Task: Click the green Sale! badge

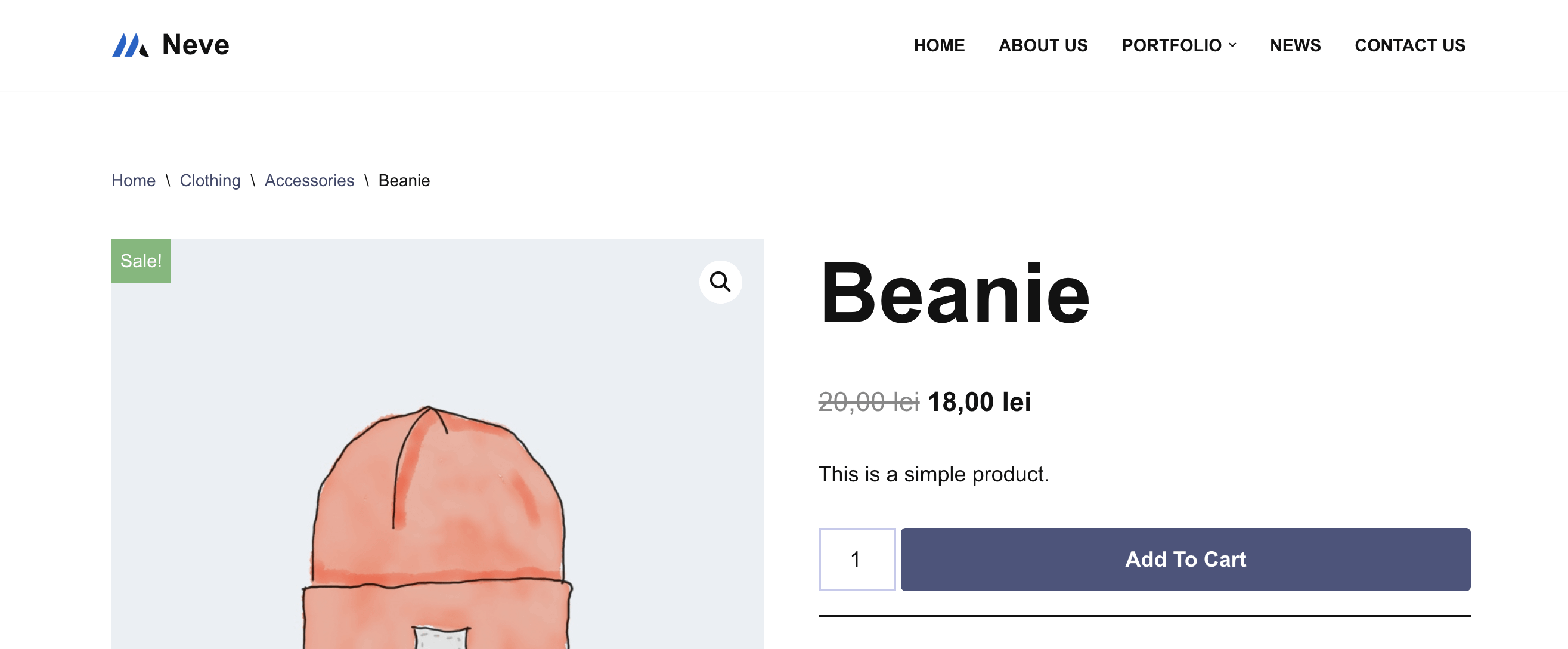Action: pyautogui.click(x=141, y=261)
